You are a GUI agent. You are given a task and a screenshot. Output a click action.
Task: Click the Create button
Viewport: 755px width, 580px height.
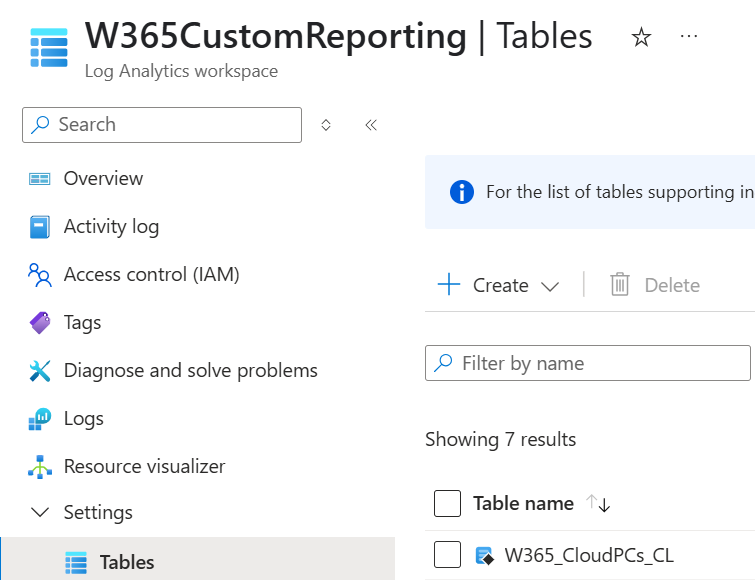[498, 285]
